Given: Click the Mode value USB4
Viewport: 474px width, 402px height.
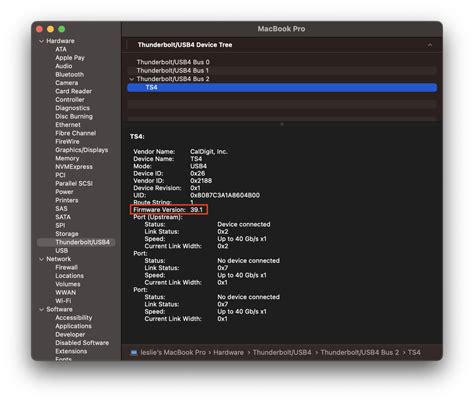Looking at the screenshot, I should click(198, 166).
